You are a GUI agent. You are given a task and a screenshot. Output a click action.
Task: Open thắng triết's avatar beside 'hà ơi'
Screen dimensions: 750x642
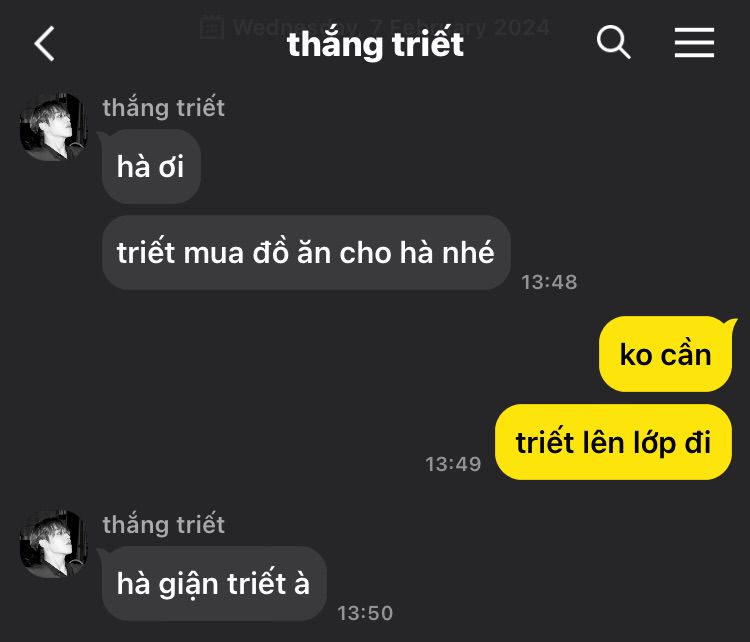[x=54, y=127]
